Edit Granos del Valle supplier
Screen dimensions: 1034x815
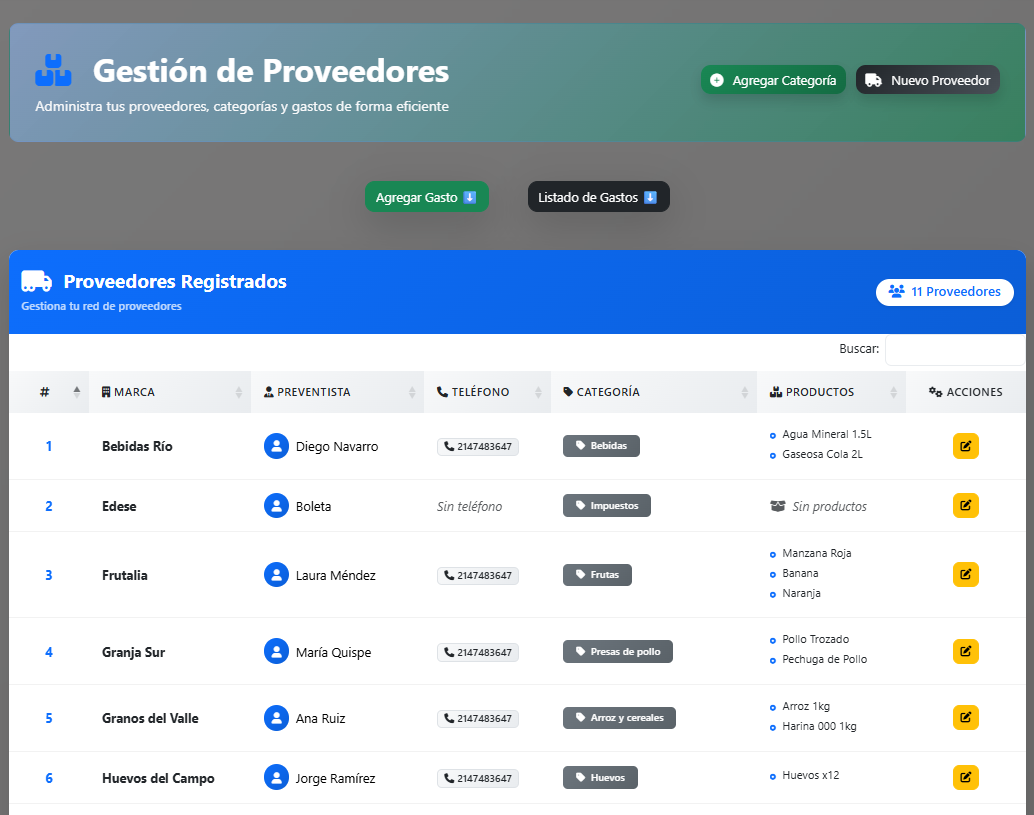click(965, 718)
